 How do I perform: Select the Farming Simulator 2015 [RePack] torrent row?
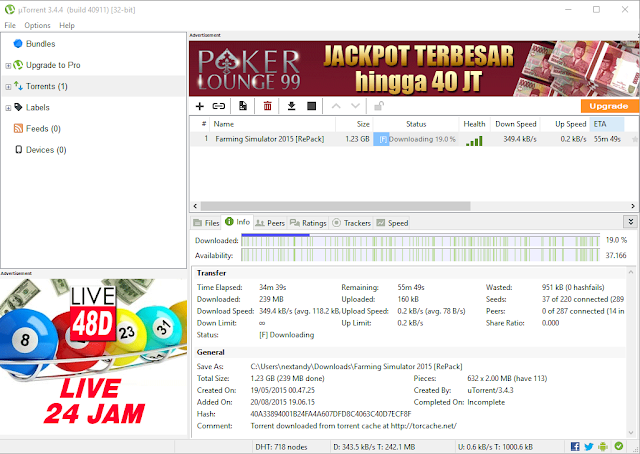(x=413, y=139)
